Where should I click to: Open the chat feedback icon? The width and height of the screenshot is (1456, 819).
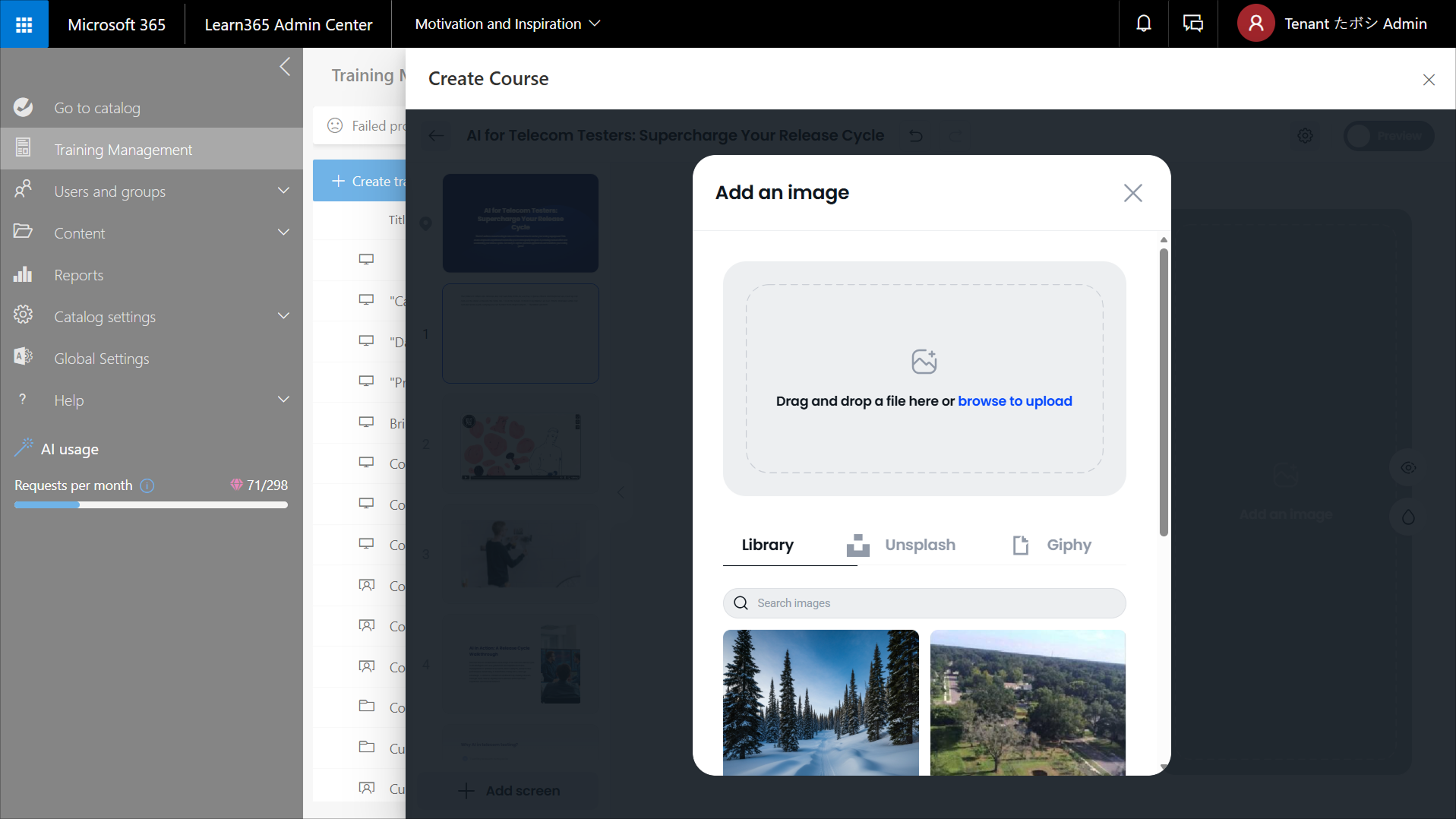pyautogui.click(x=1192, y=24)
